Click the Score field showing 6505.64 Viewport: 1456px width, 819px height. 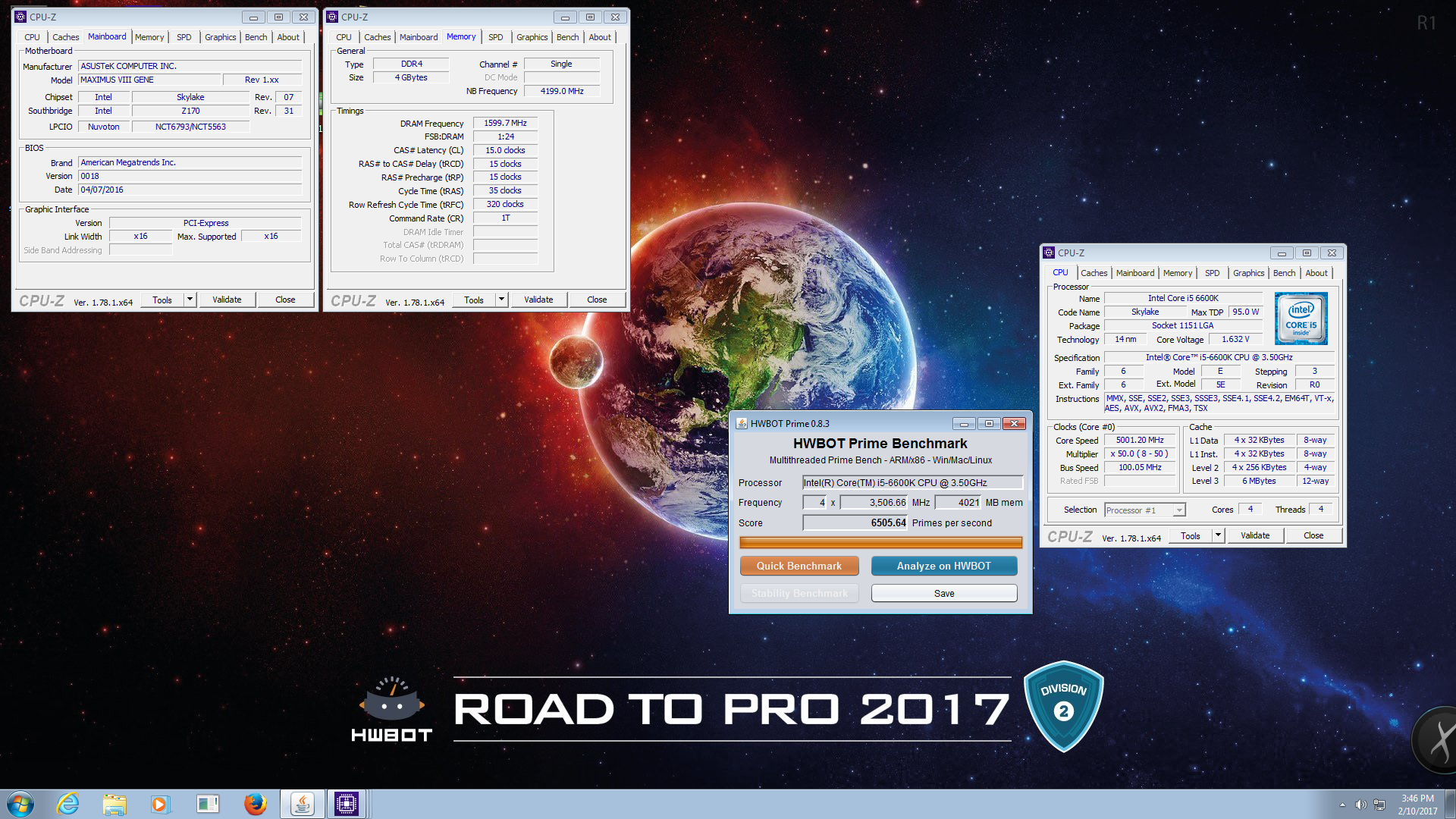click(855, 522)
